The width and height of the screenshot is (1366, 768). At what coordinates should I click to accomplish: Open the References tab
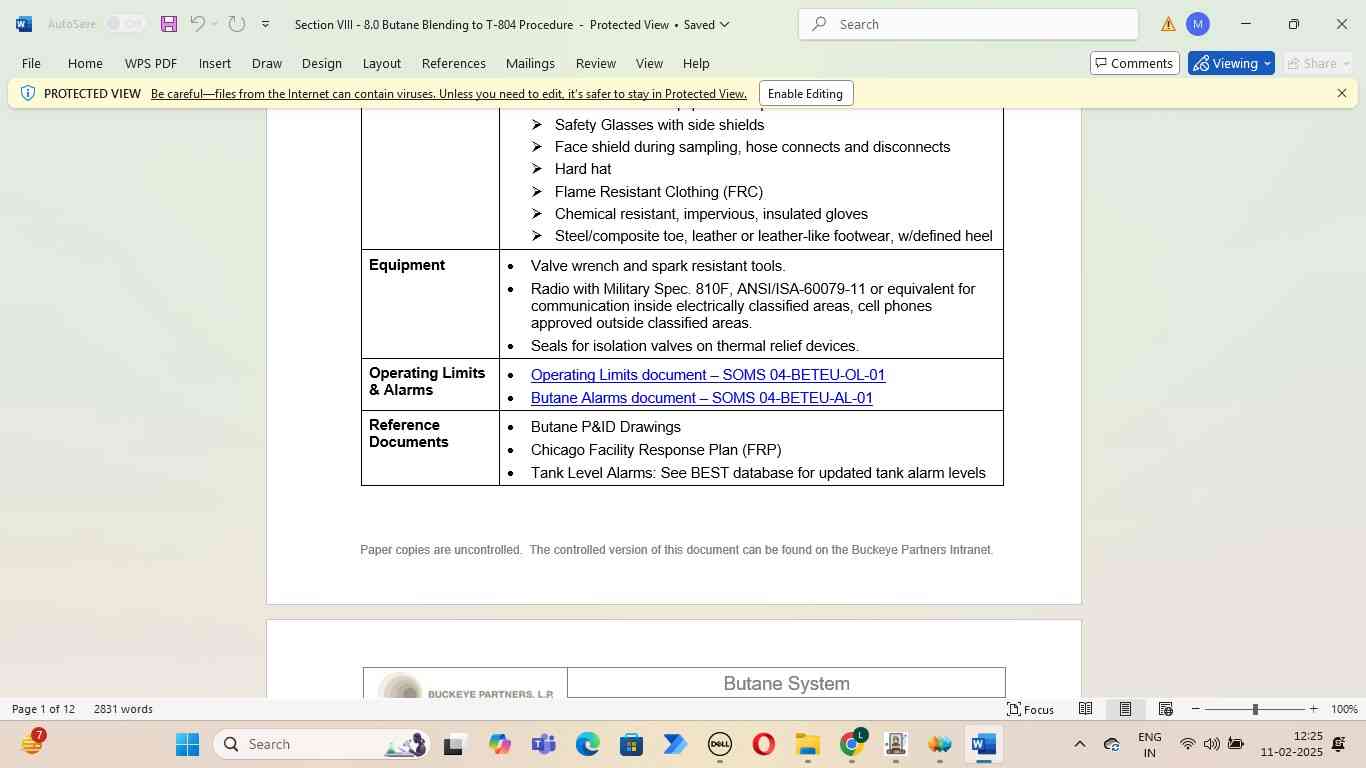tap(454, 63)
